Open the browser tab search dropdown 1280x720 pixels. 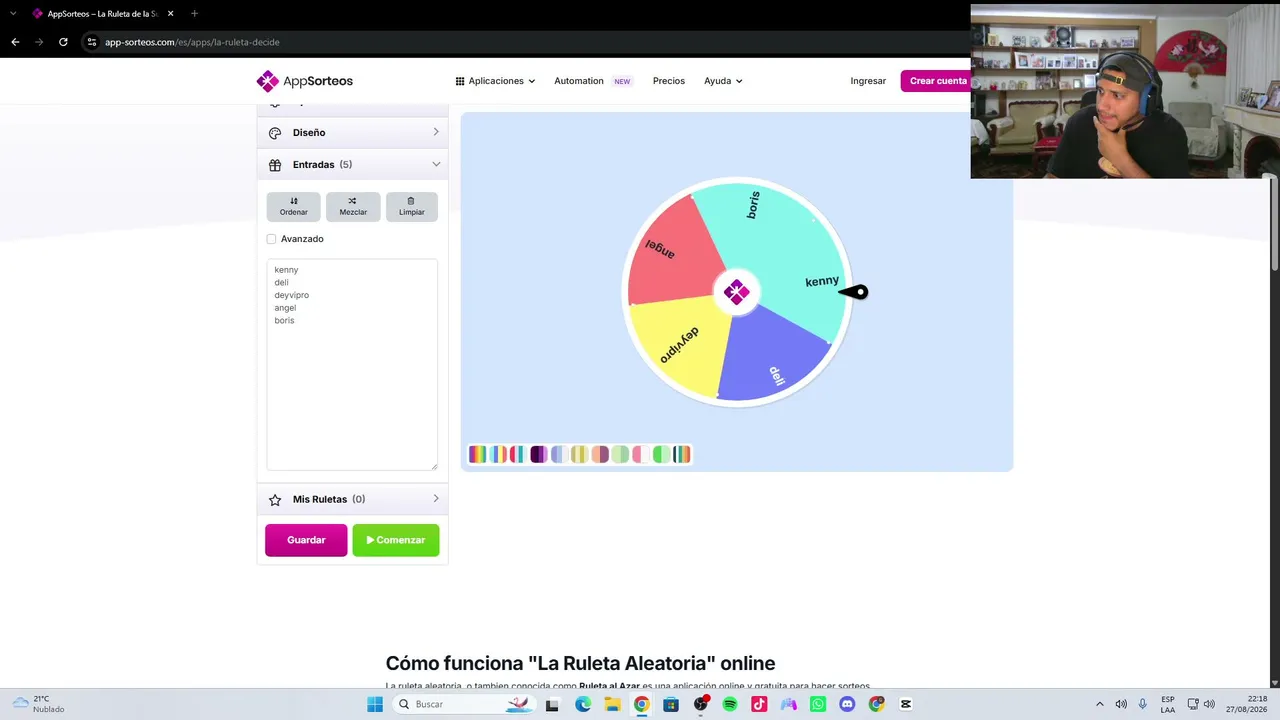pos(13,14)
